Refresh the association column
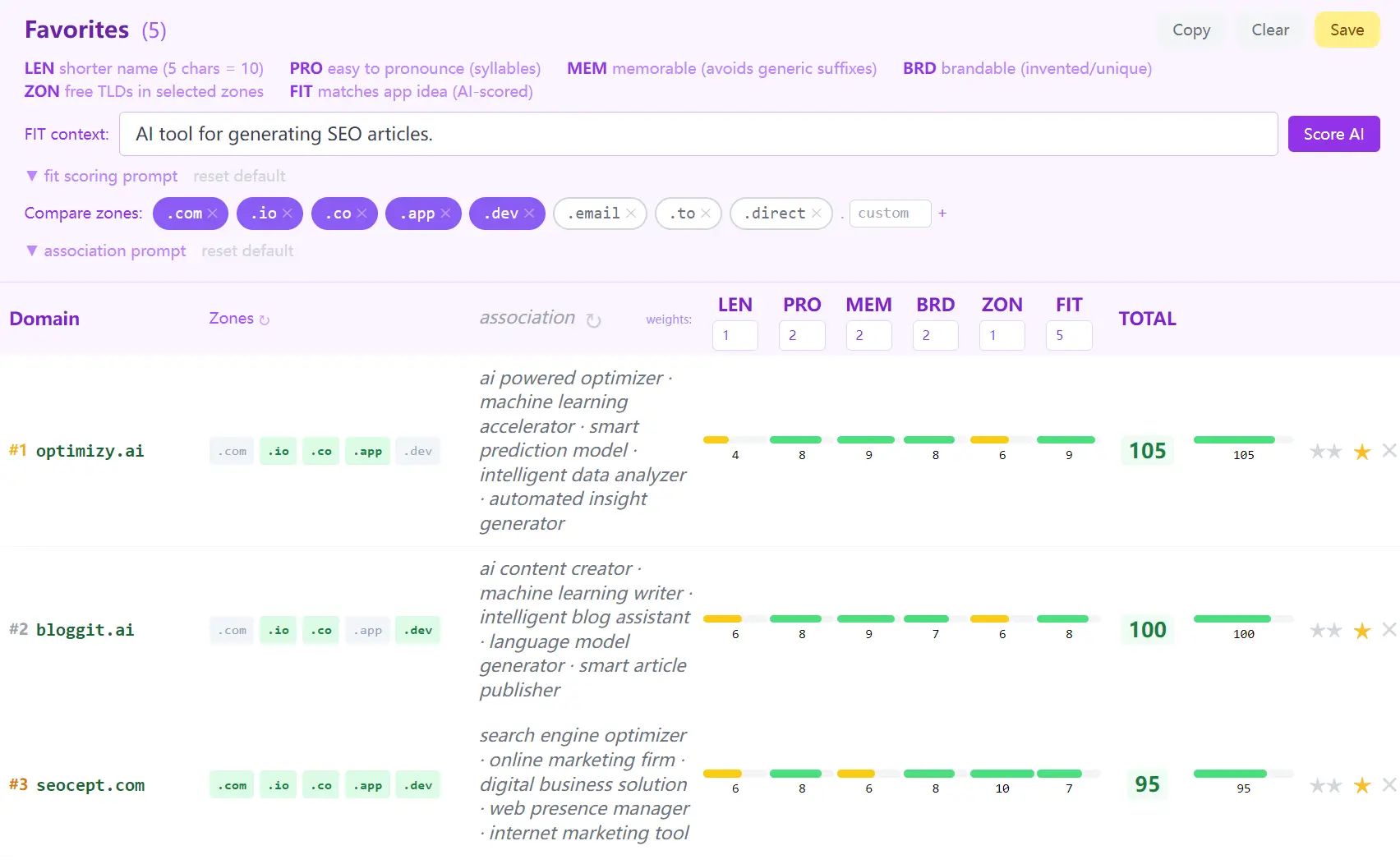The height and width of the screenshot is (864, 1400). 594,321
